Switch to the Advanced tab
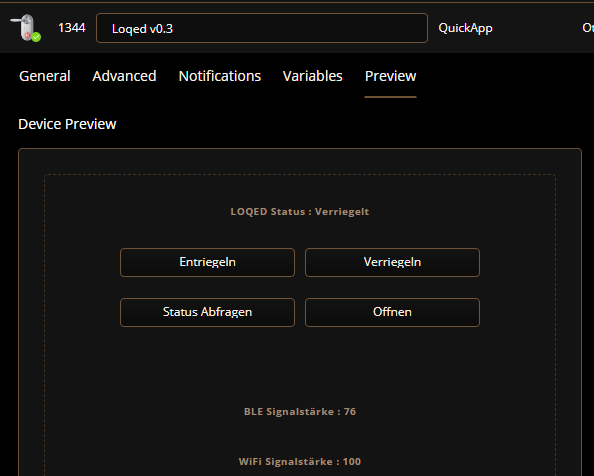 tap(124, 76)
